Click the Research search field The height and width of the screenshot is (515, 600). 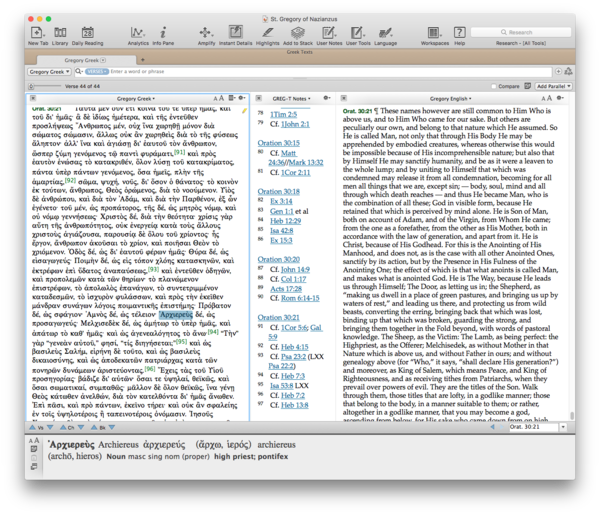tap(521, 32)
